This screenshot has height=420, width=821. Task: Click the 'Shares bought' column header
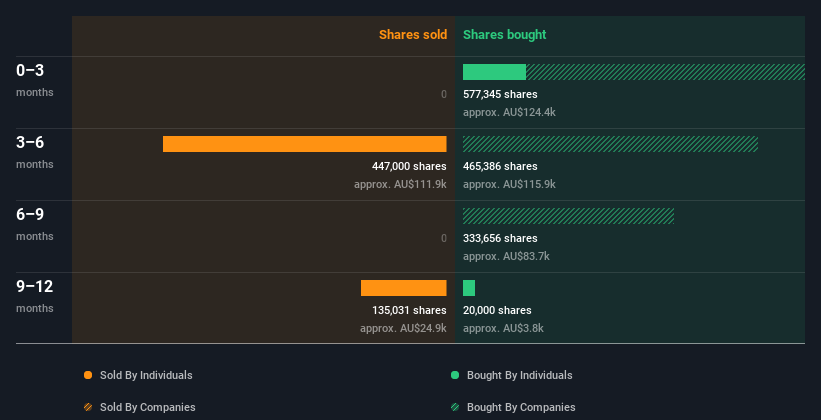tap(504, 35)
